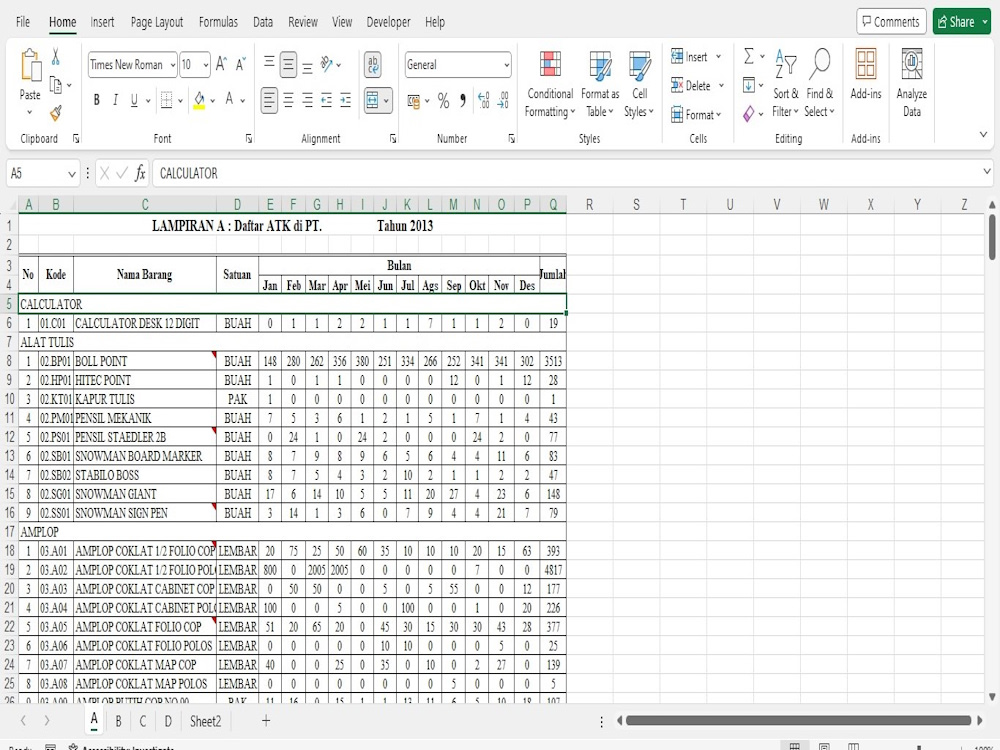Screen dimensions: 1000x750
Task: Click the Insert Function fx icon
Action: coord(140,173)
